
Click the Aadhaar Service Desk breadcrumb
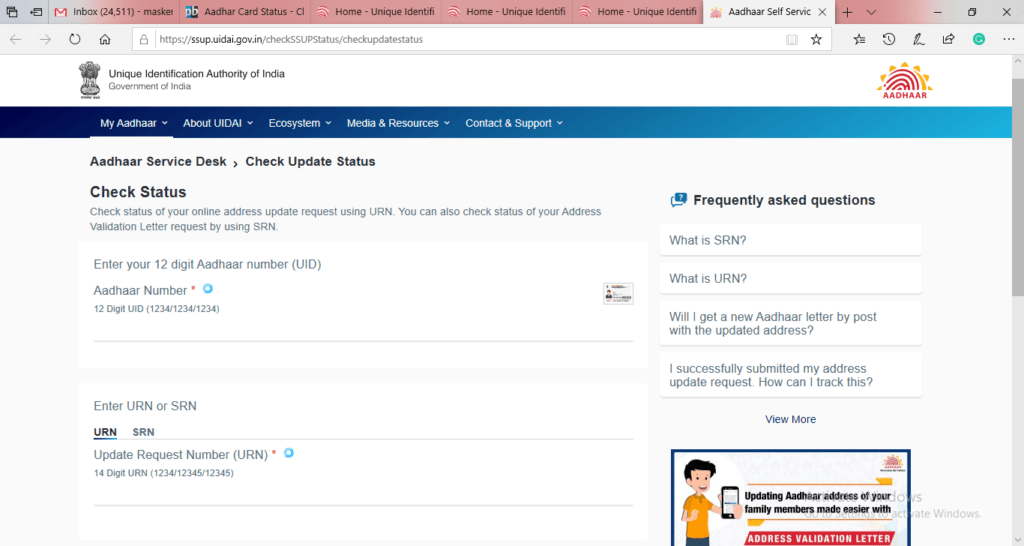(158, 161)
